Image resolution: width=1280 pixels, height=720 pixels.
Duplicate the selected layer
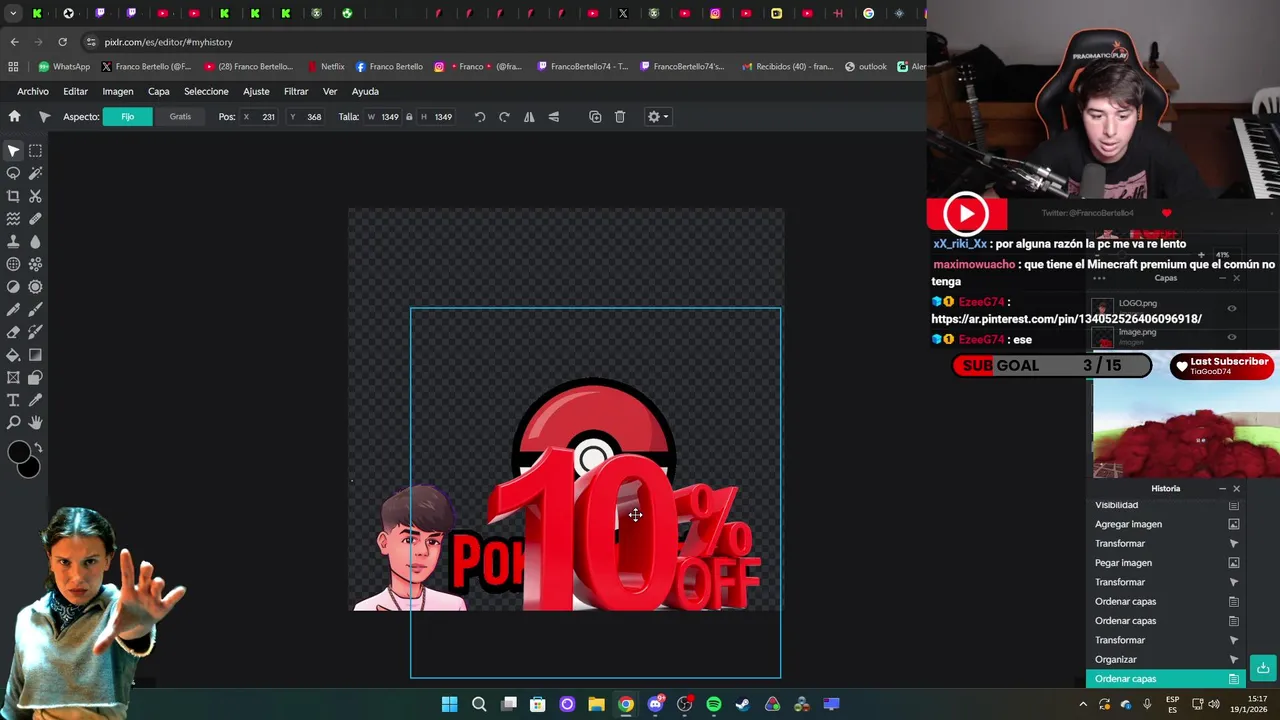[x=595, y=117]
